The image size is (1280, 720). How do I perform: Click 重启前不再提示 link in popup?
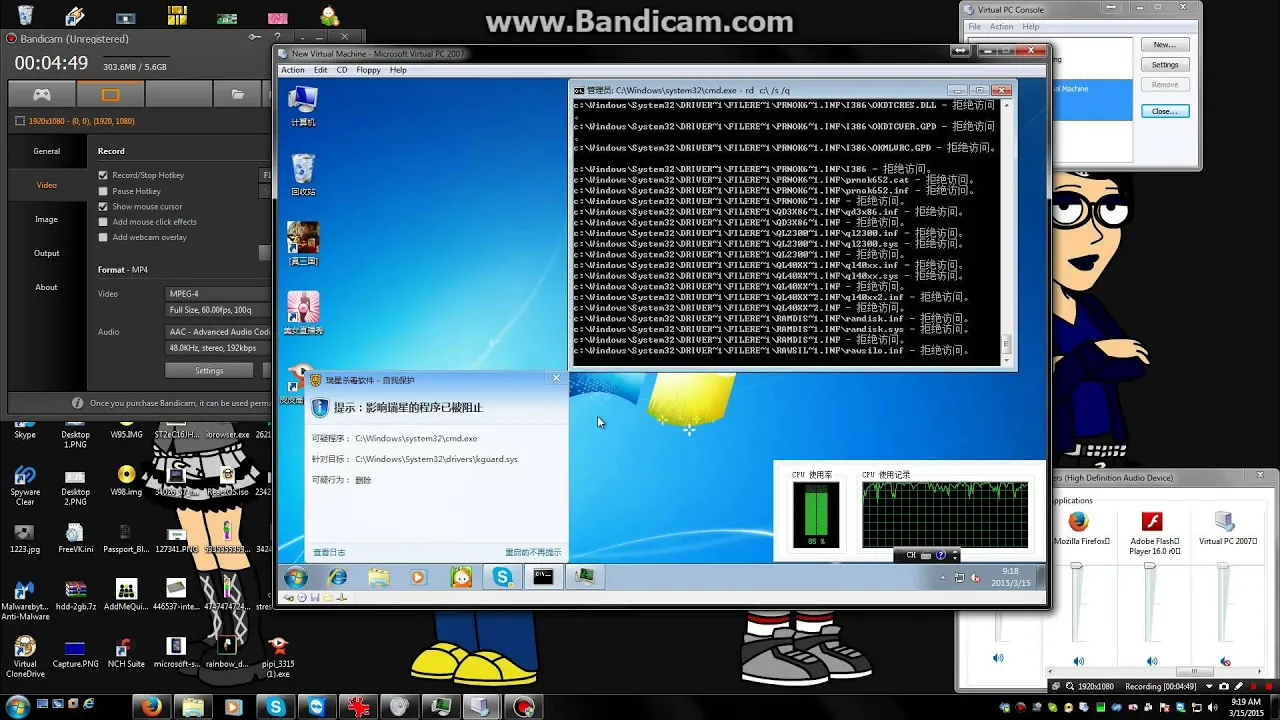pos(533,552)
